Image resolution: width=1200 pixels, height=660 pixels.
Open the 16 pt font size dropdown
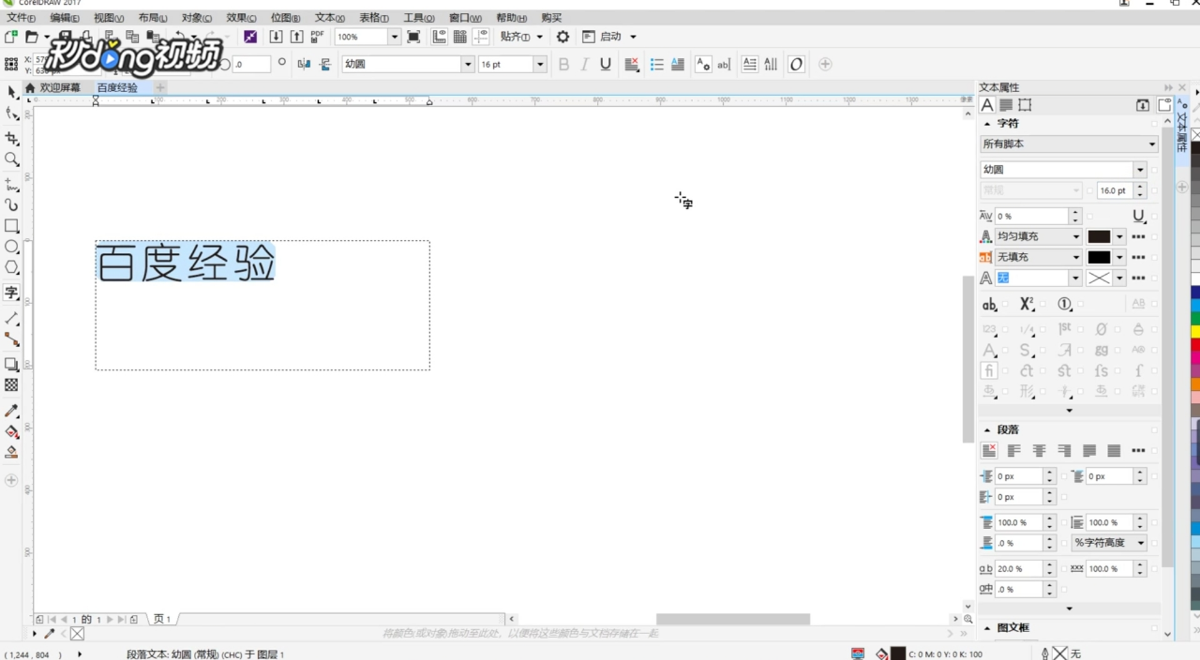tap(540, 64)
